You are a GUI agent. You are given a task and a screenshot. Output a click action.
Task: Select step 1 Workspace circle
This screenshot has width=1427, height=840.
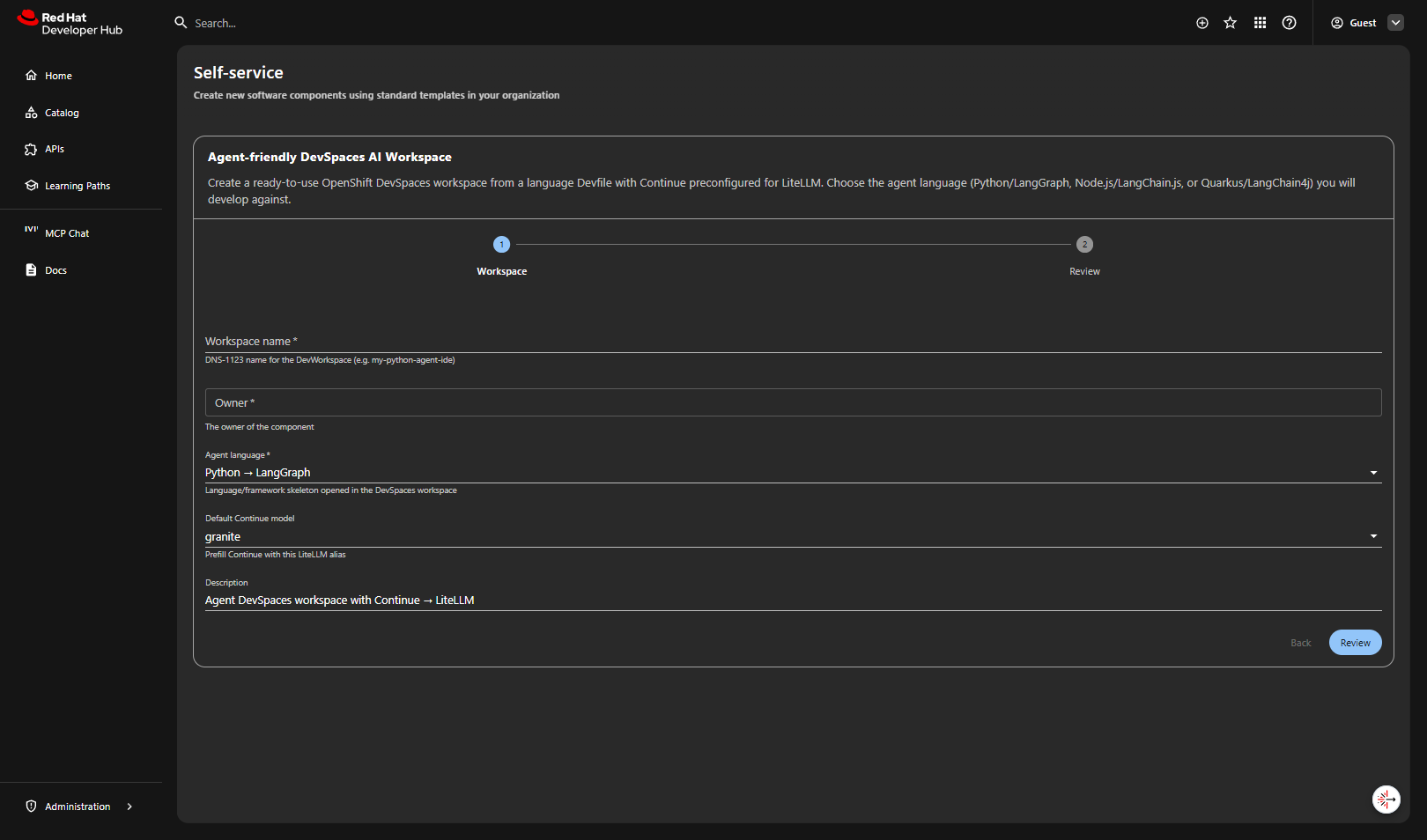[x=501, y=245]
